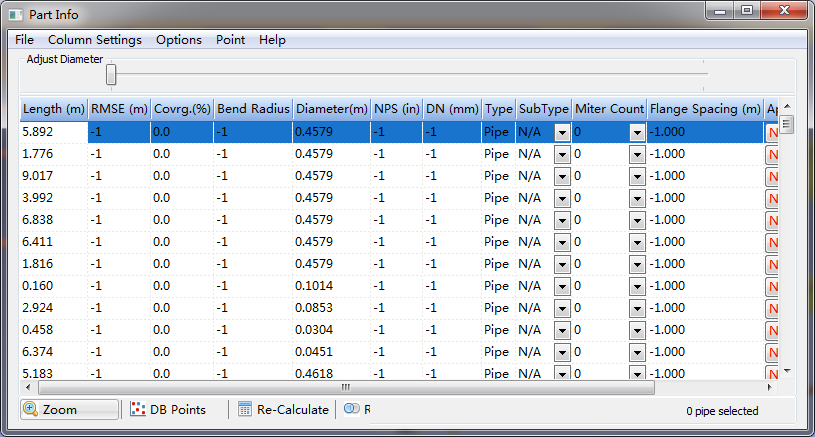Click the Zoom button
Image resolution: width=815 pixels, height=437 pixels.
pyautogui.click(x=70, y=409)
